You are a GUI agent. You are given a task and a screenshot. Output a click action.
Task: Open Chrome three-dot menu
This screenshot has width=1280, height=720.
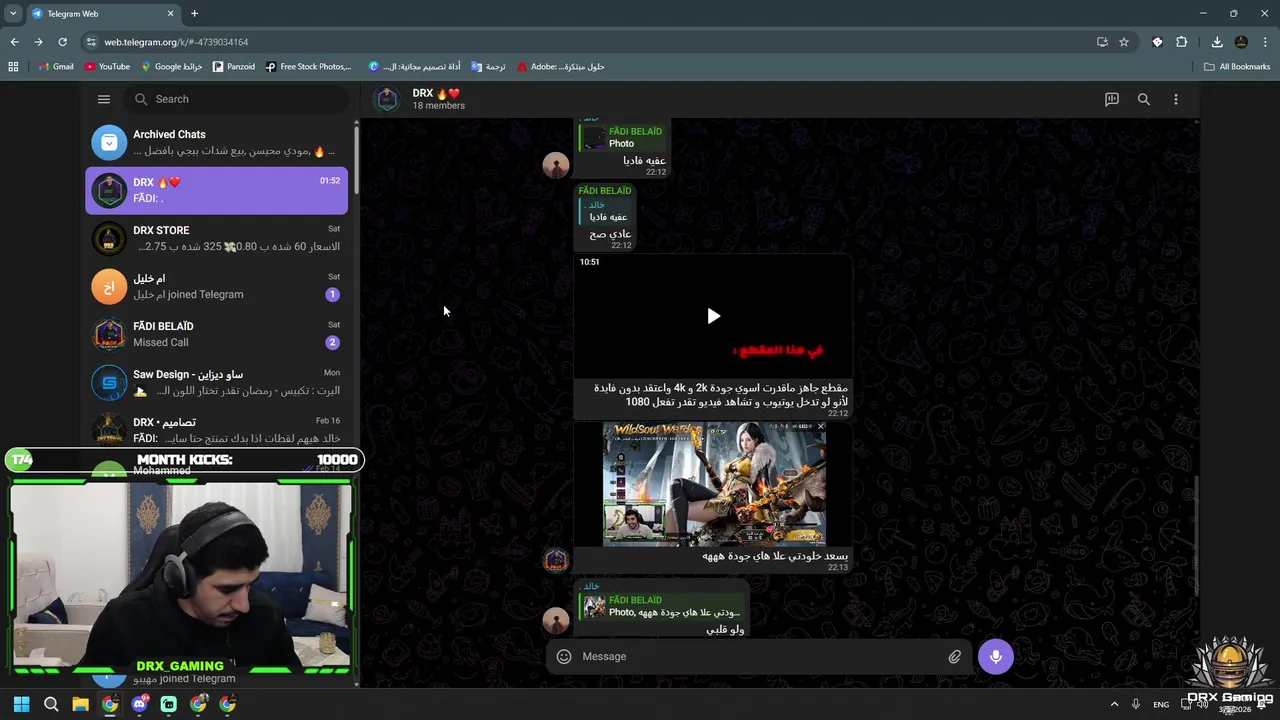tap(1265, 42)
